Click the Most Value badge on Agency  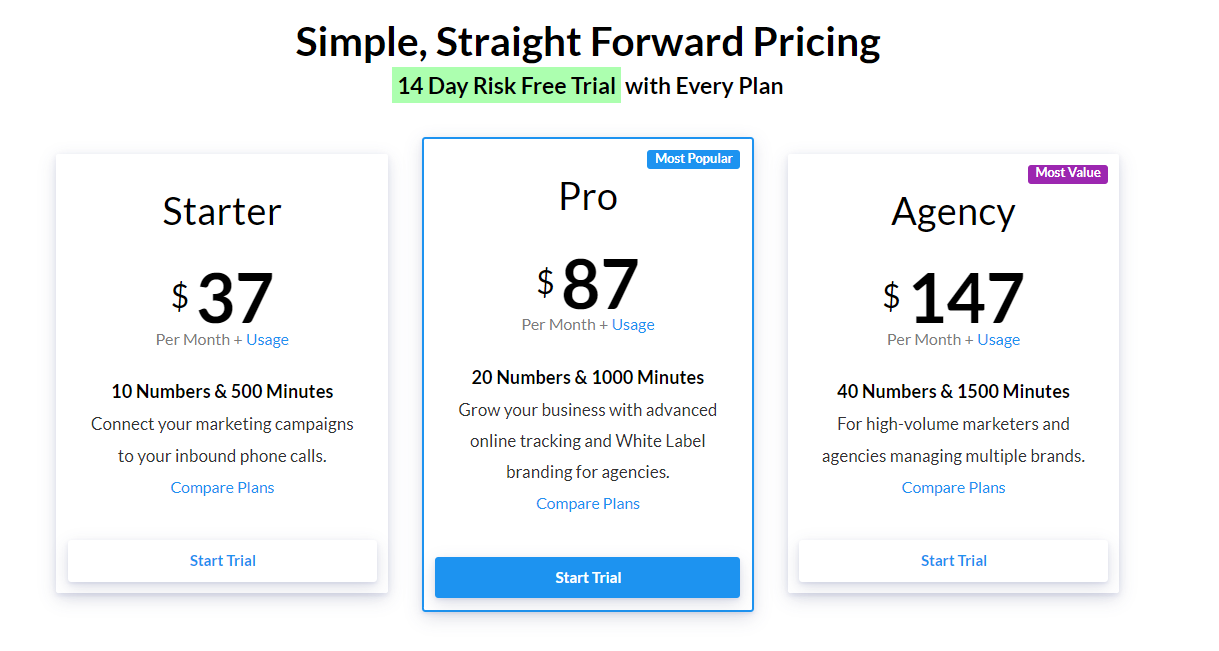point(1067,173)
